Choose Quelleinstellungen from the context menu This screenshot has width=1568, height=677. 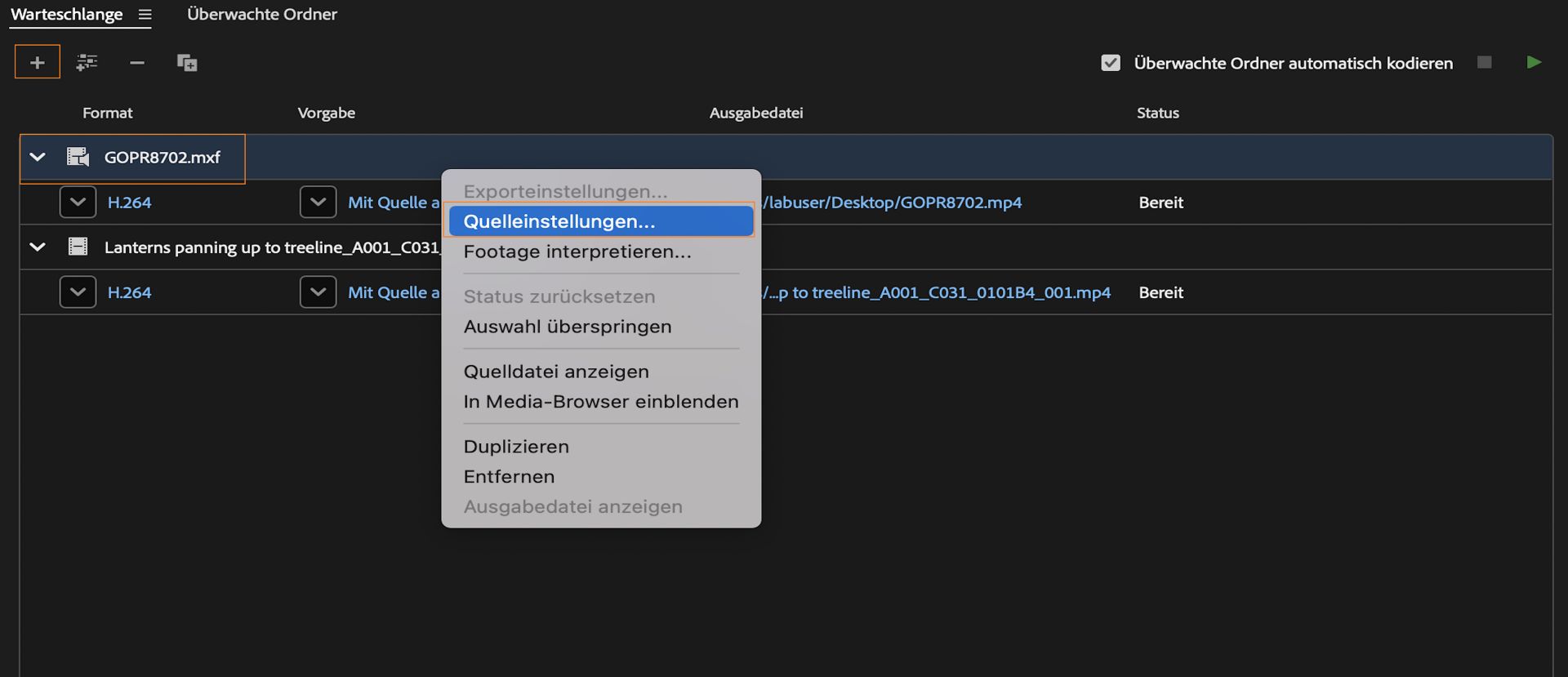[559, 221]
